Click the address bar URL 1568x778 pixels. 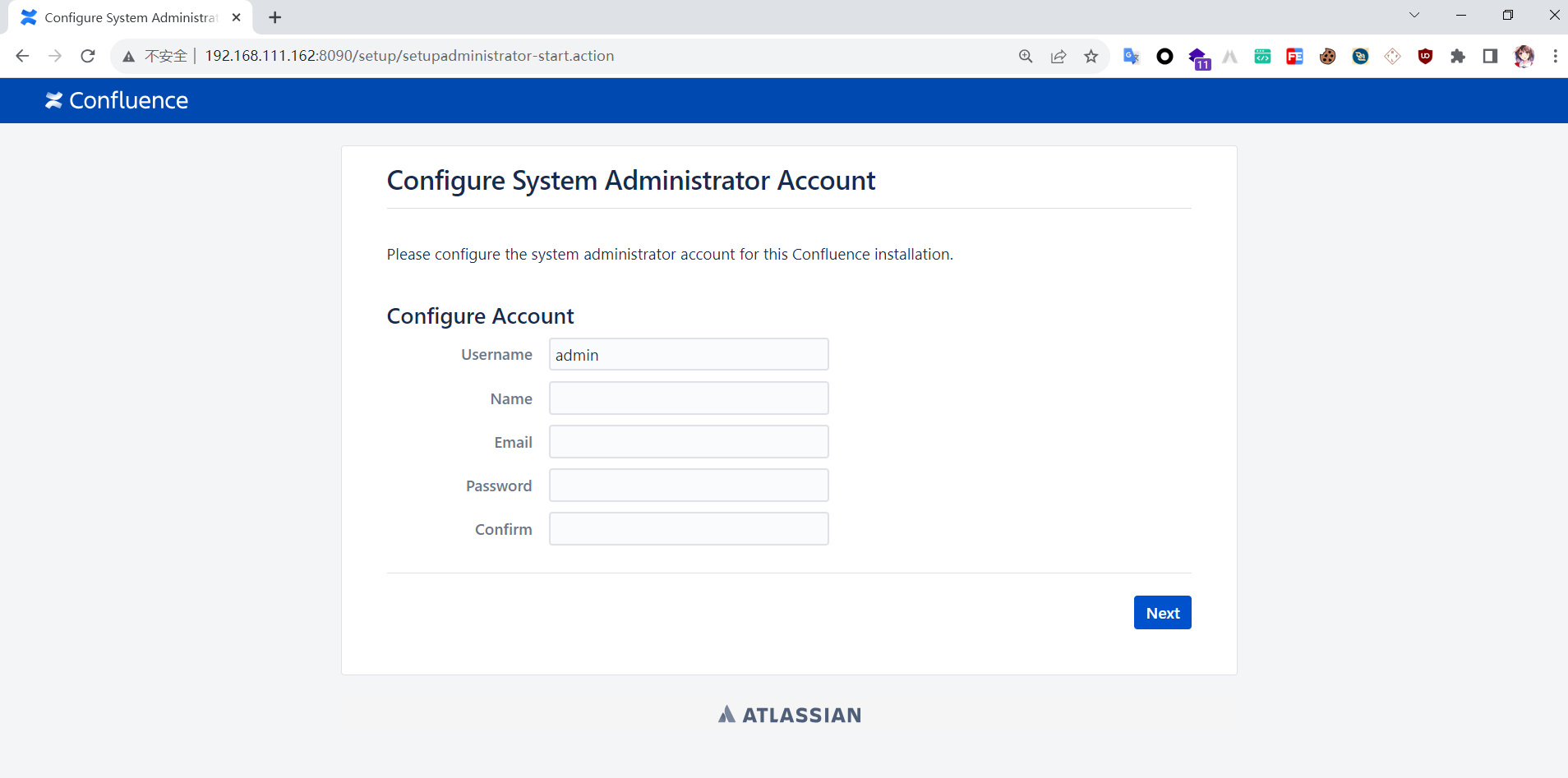pos(409,56)
